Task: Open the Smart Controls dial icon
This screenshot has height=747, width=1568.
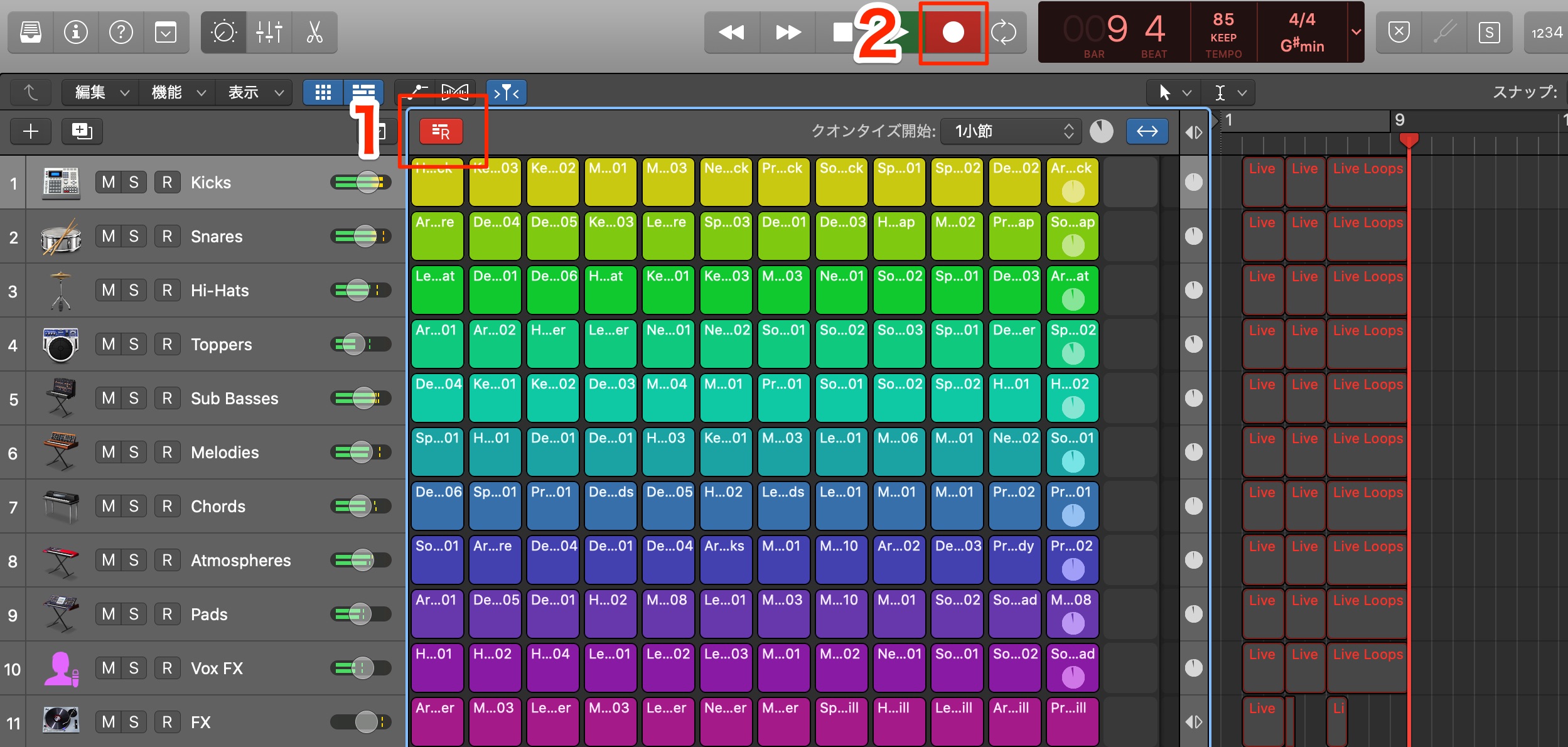Action: [x=223, y=32]
